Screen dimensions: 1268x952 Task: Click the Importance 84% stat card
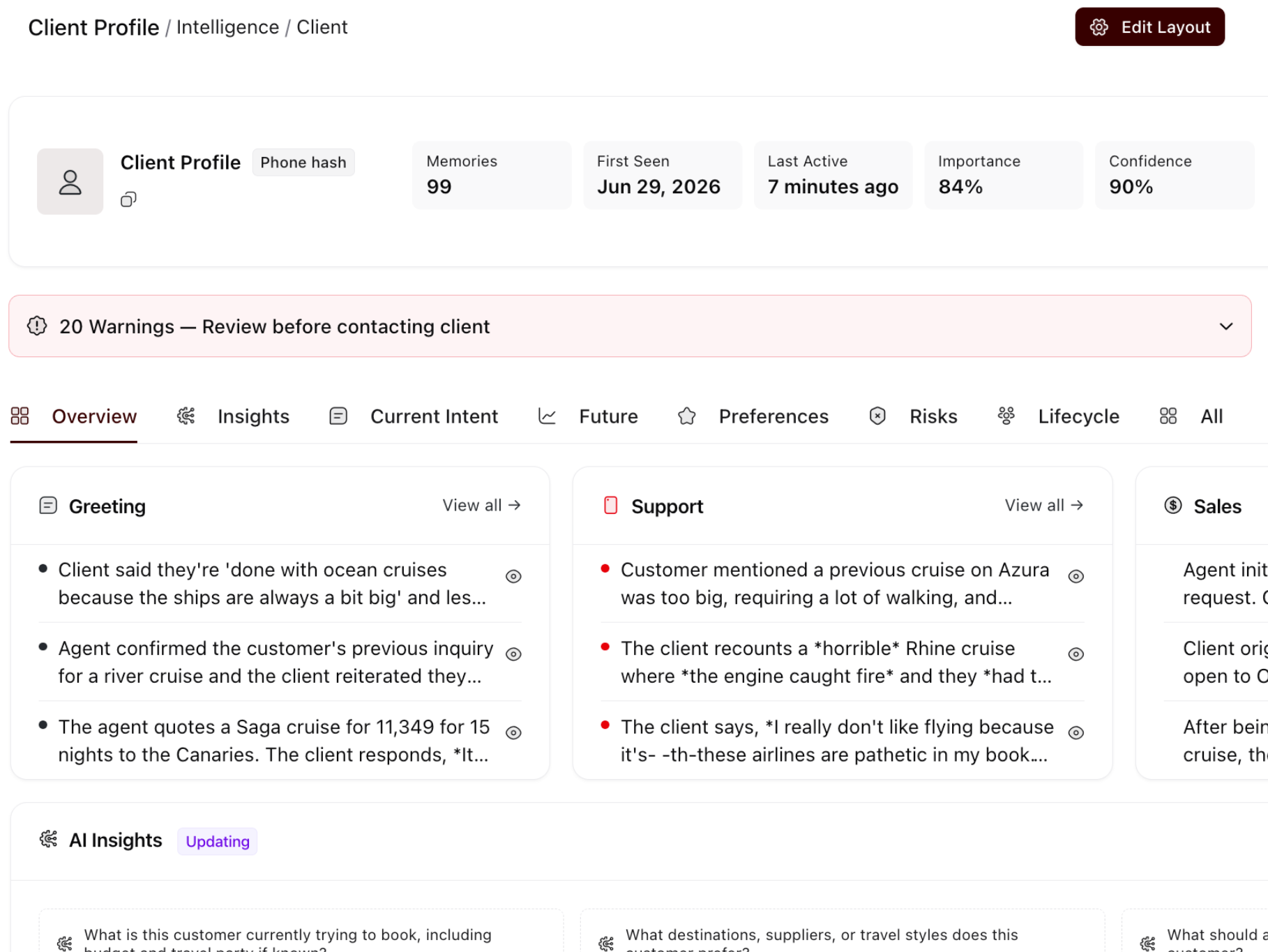pyautogui.click(x=1004, y=175)
